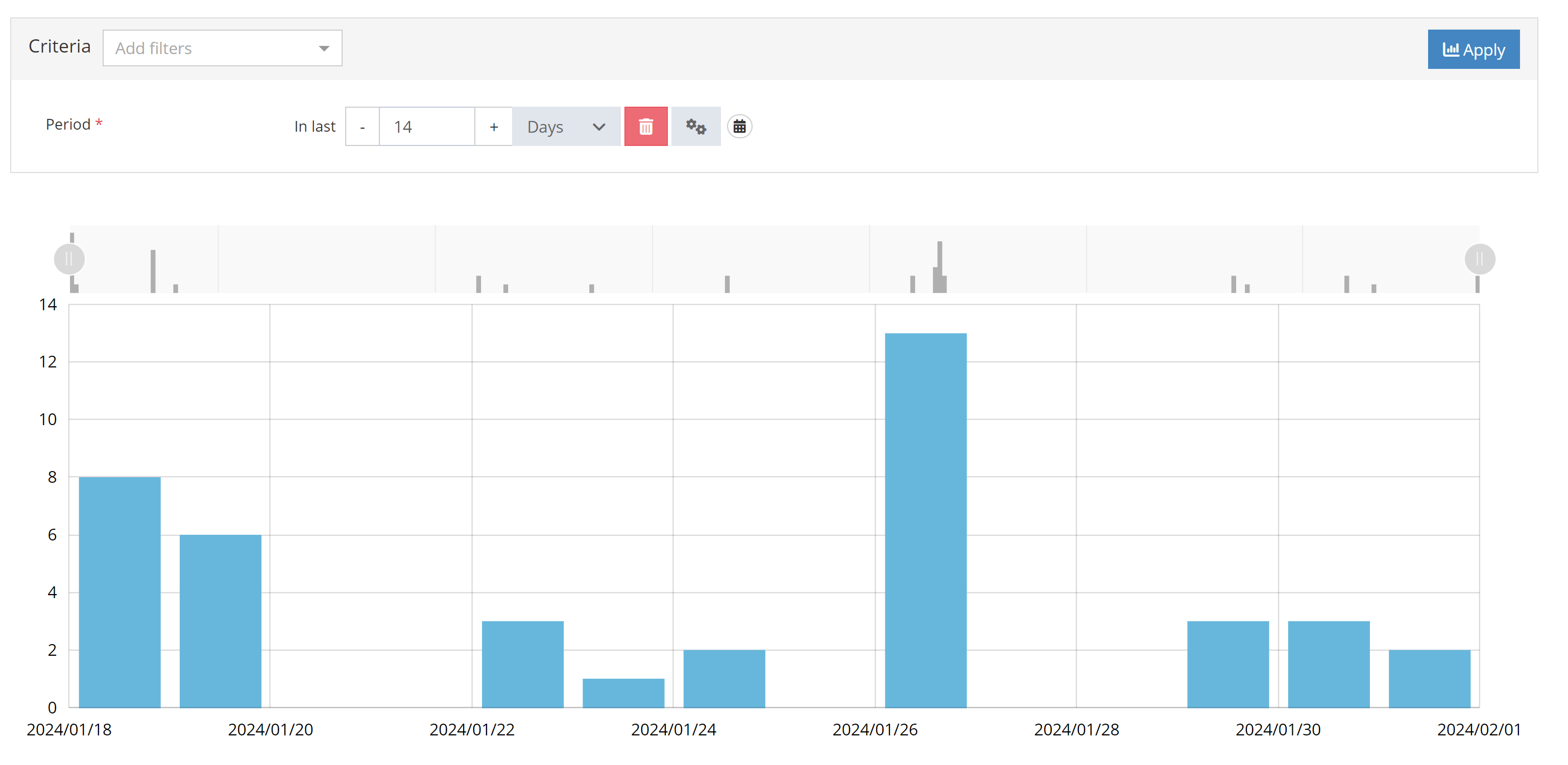This screenshot has width=1568, height=765.
Task: Open period settings gears icon
Action: click(695, 127)
